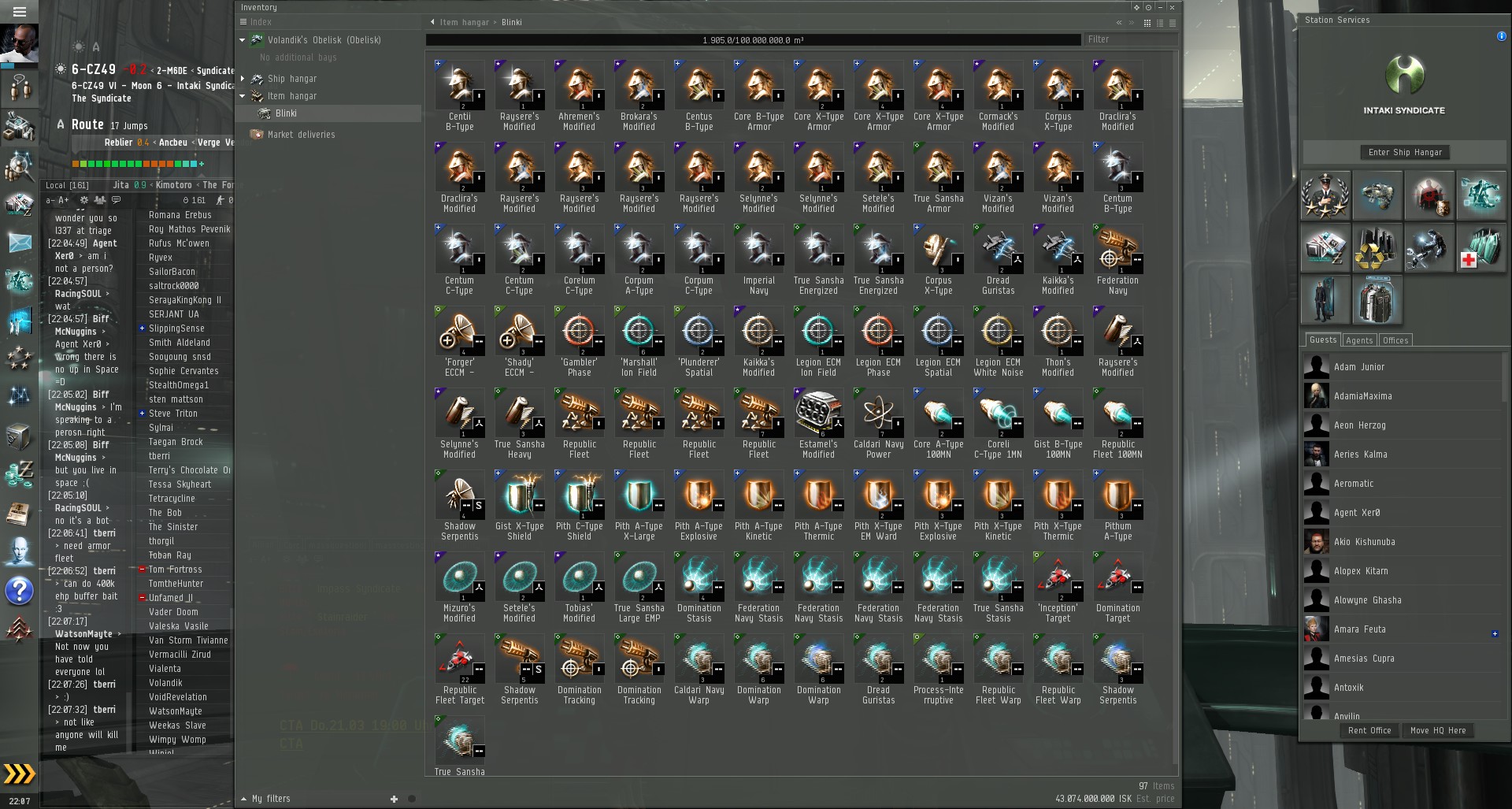This screenshot has height=809, width=1512.
Task: Select the Local chat tab
Action: point(67,186)
